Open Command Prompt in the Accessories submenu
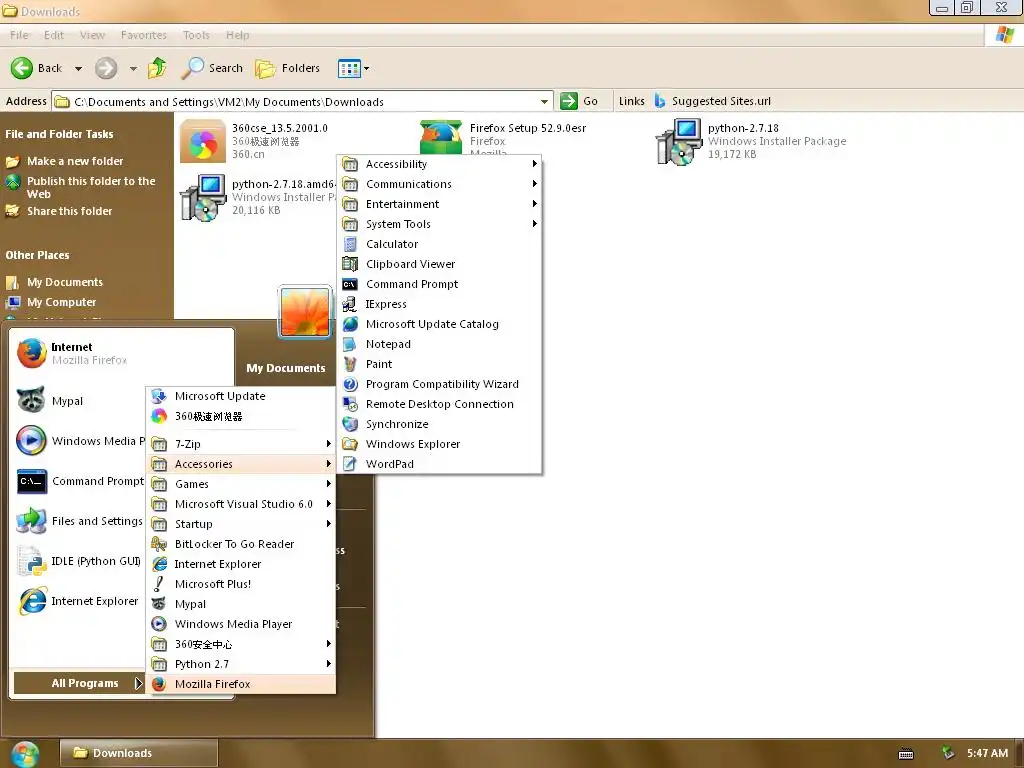Viewport: 1024px width, 768px height. pyautogui.click(x=439, y=284)
